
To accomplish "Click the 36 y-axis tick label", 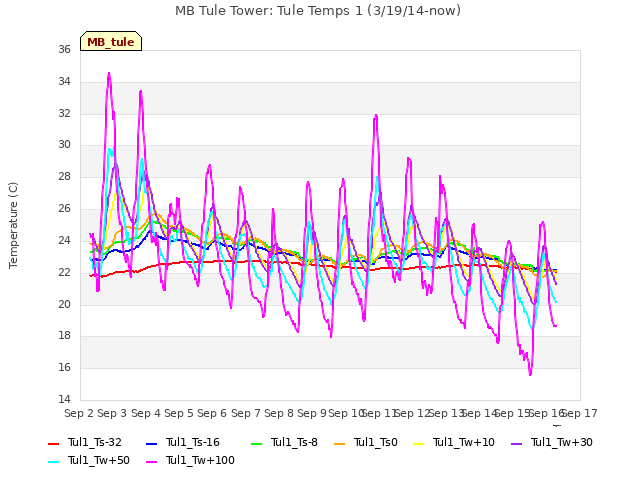I will [64, 49].
